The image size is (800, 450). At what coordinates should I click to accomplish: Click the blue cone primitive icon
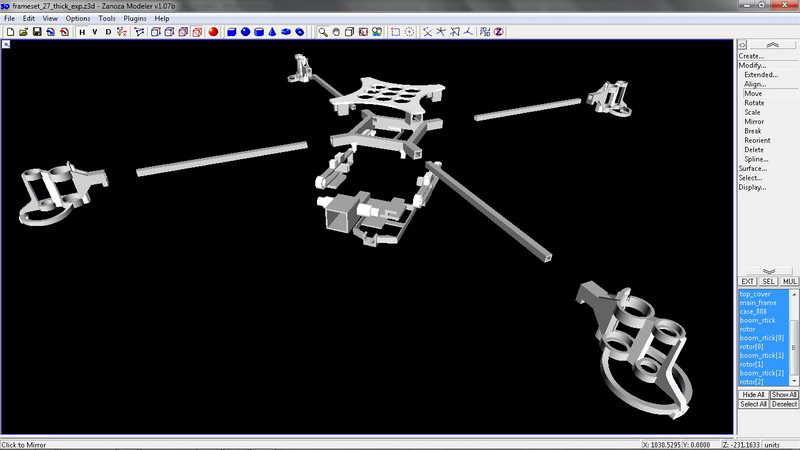click(272, 32)
